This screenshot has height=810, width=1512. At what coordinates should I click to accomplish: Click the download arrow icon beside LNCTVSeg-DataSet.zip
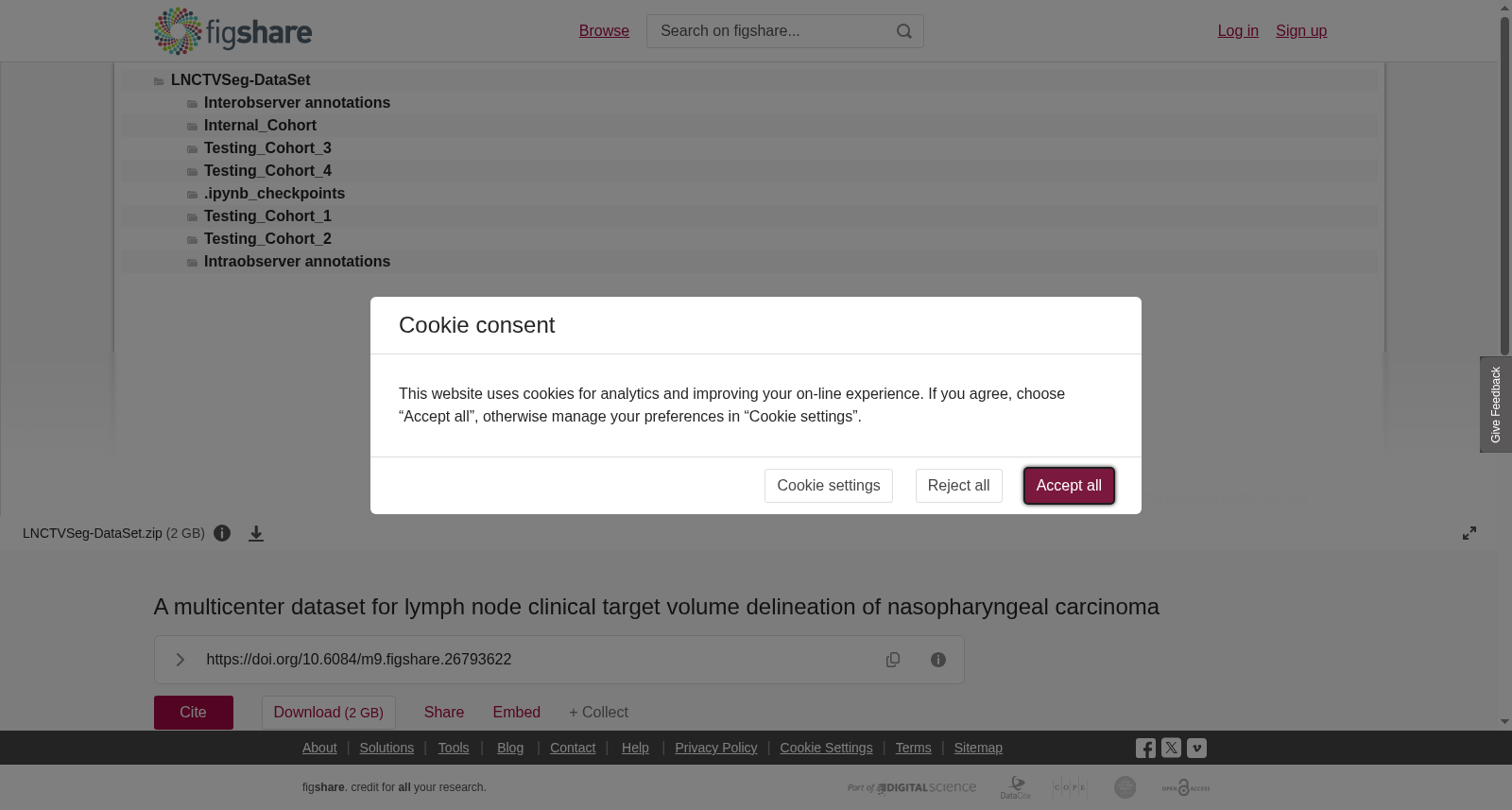256,534
